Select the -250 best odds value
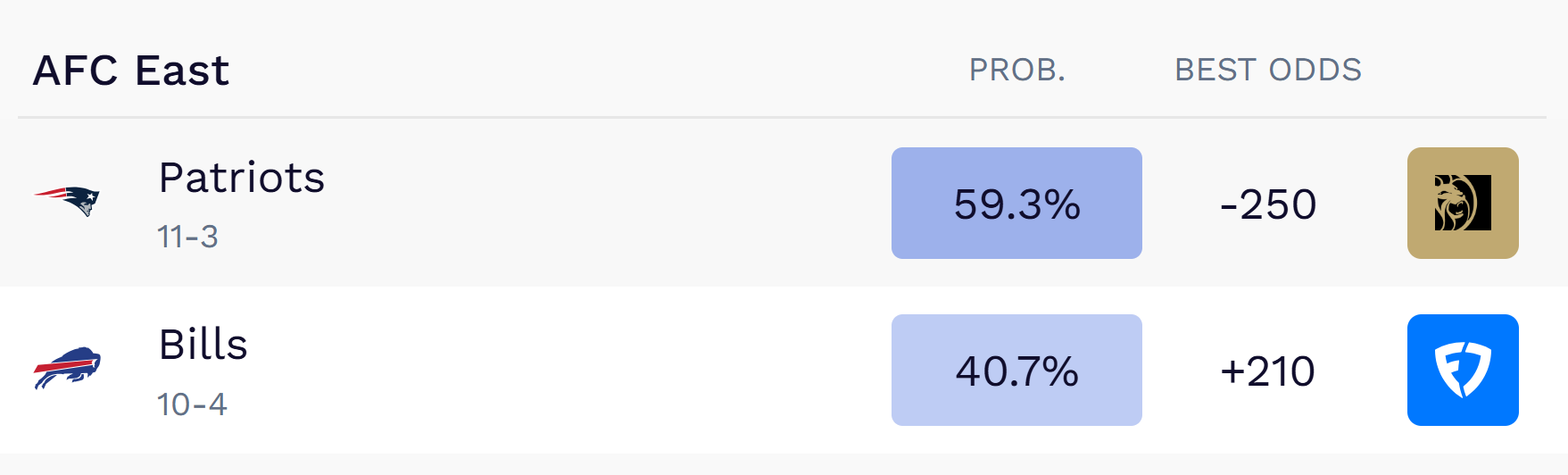 pyautogui.click(x=1267, y=204)
